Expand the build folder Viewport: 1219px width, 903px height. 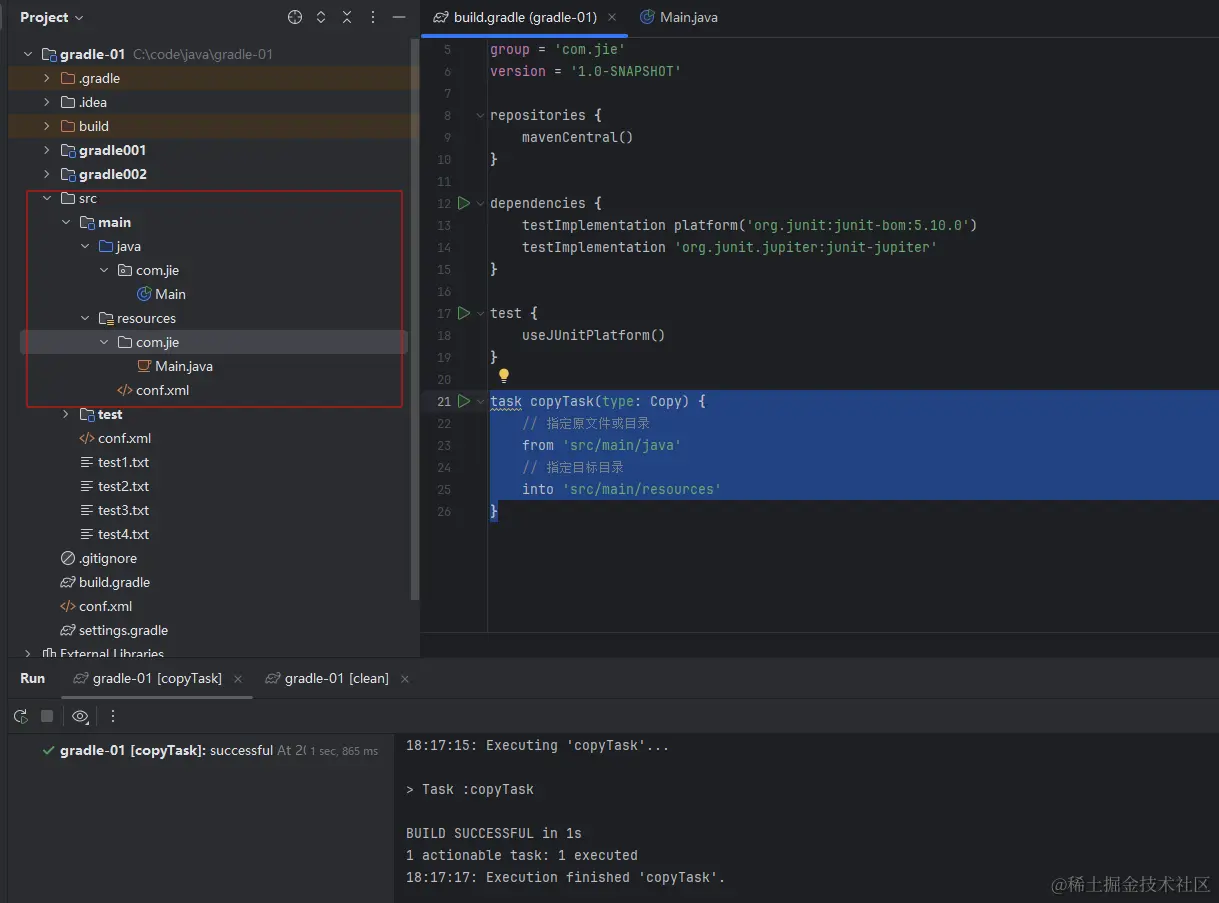click(46, 126)
